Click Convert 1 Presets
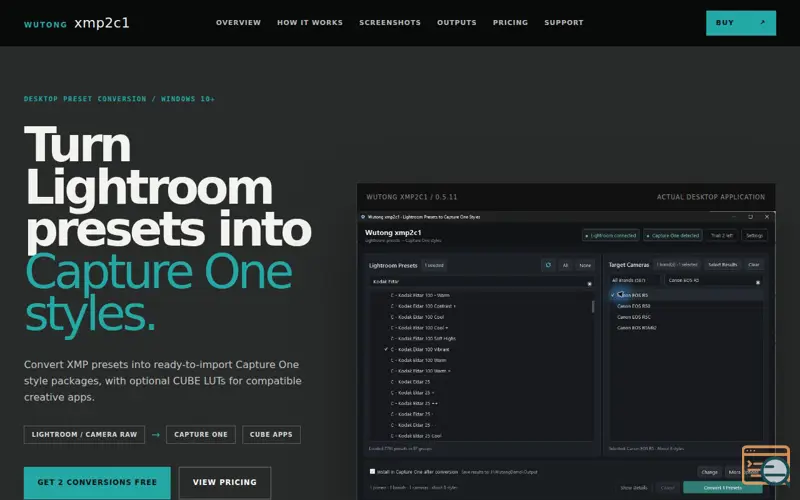Screen dimensions: 800x500 pyautogui.click(x=722, y=488)
